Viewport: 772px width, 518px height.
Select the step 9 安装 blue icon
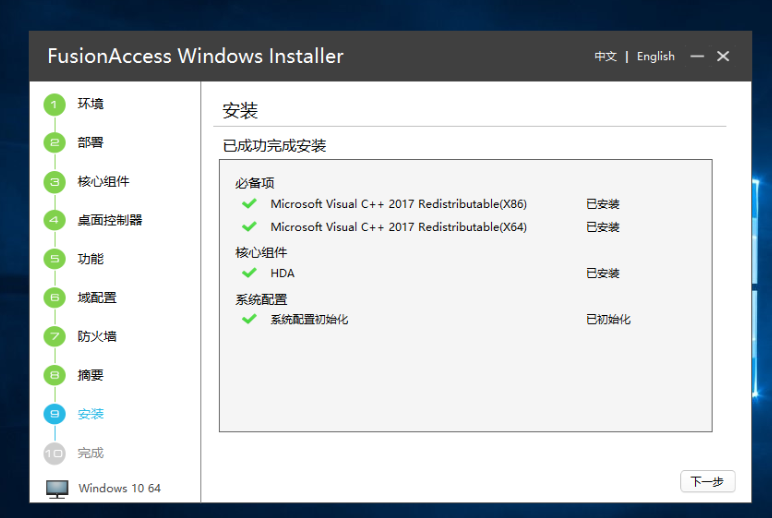[54, 414]
